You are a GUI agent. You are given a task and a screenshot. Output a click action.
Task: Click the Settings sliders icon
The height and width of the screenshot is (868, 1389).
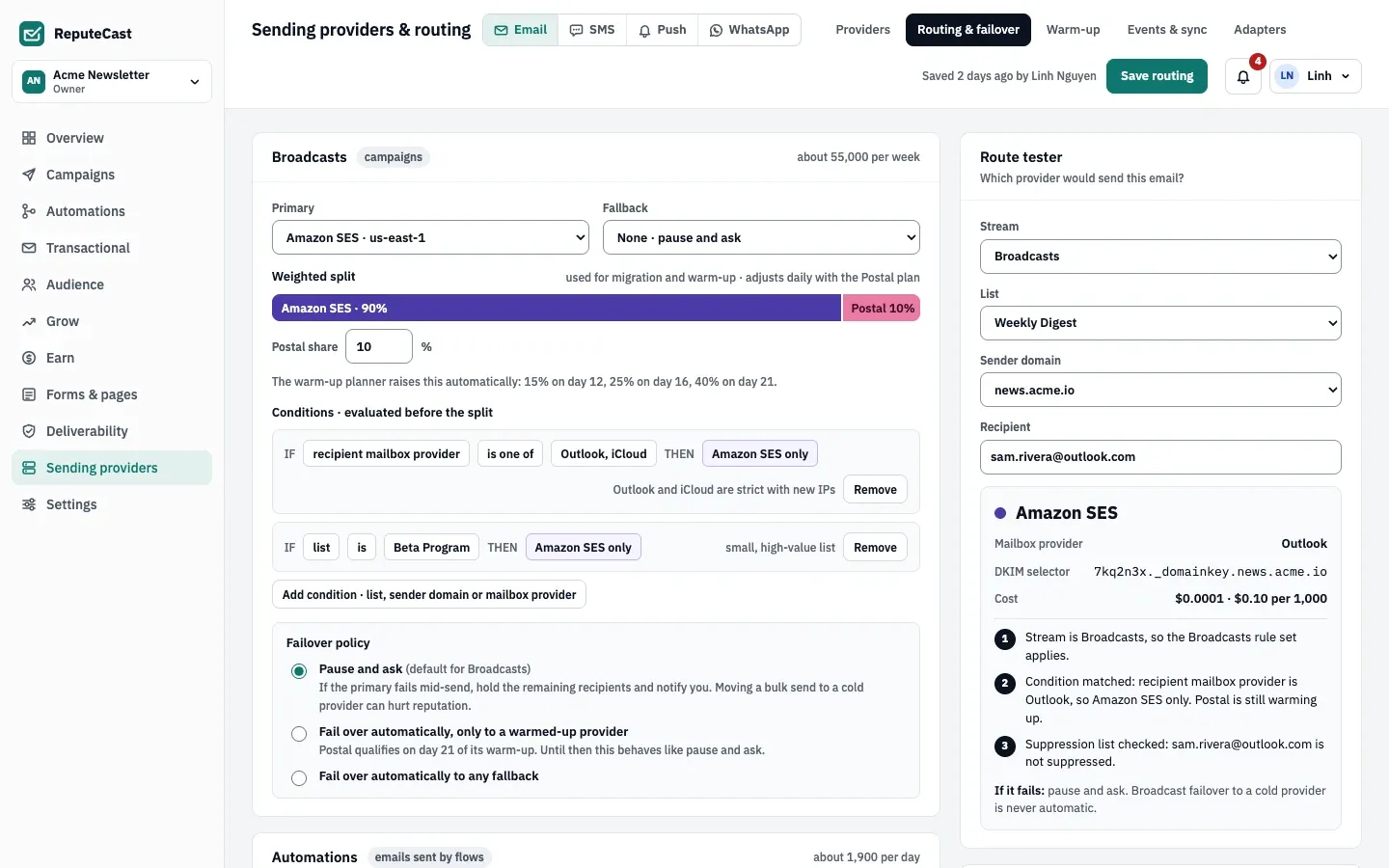(29, 504)
